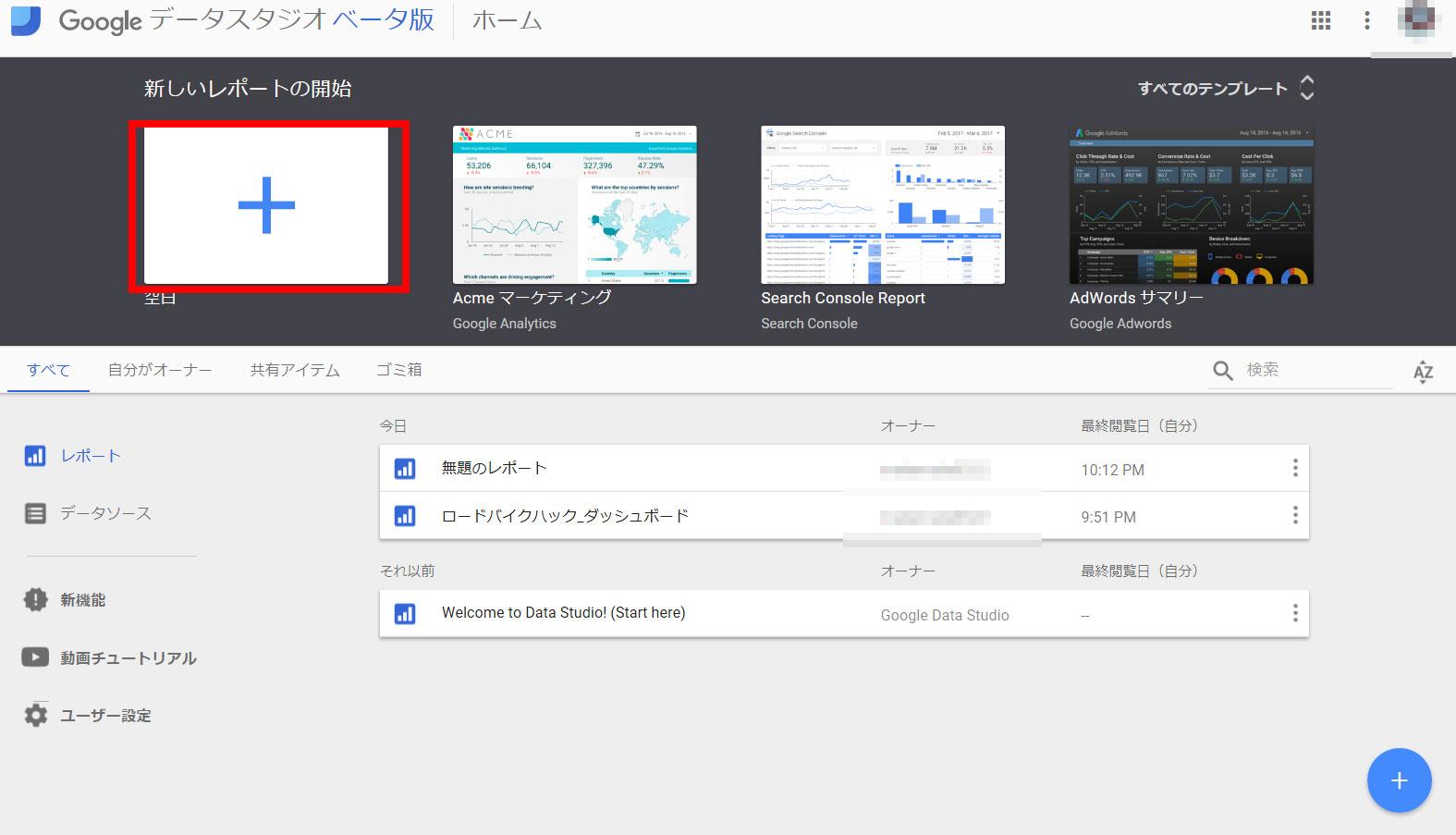Viewport: 1456px width, 835px height.
Task: Click the Search Console Report title text
Action: (843, 298)
